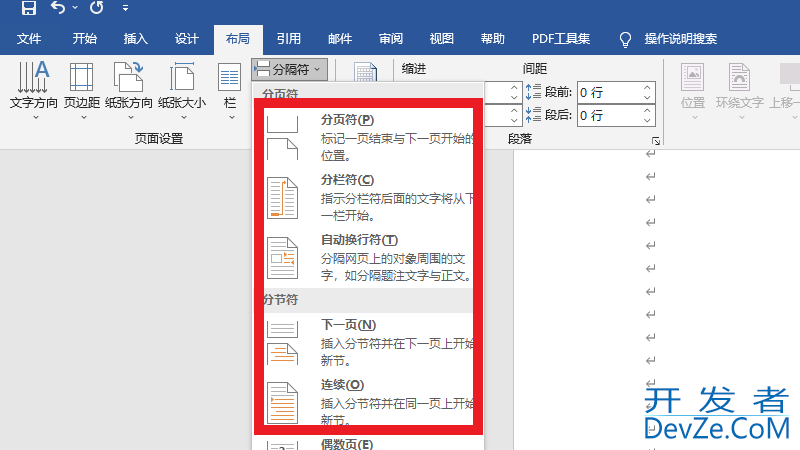Open 页边距 margins tool
The height and width of the screenshot is (450, 800).
pyautogui.click(x=82, y=91)
